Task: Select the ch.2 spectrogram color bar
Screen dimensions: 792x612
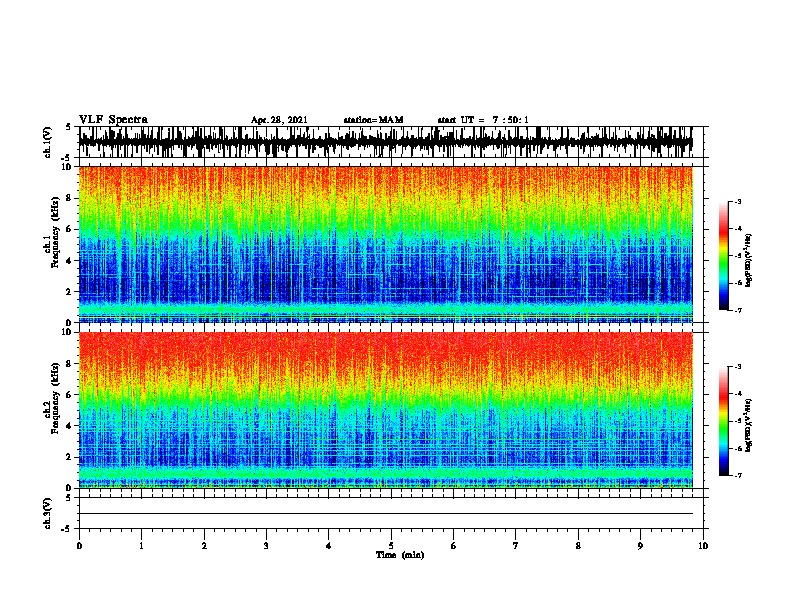Action: click(724, 421)
